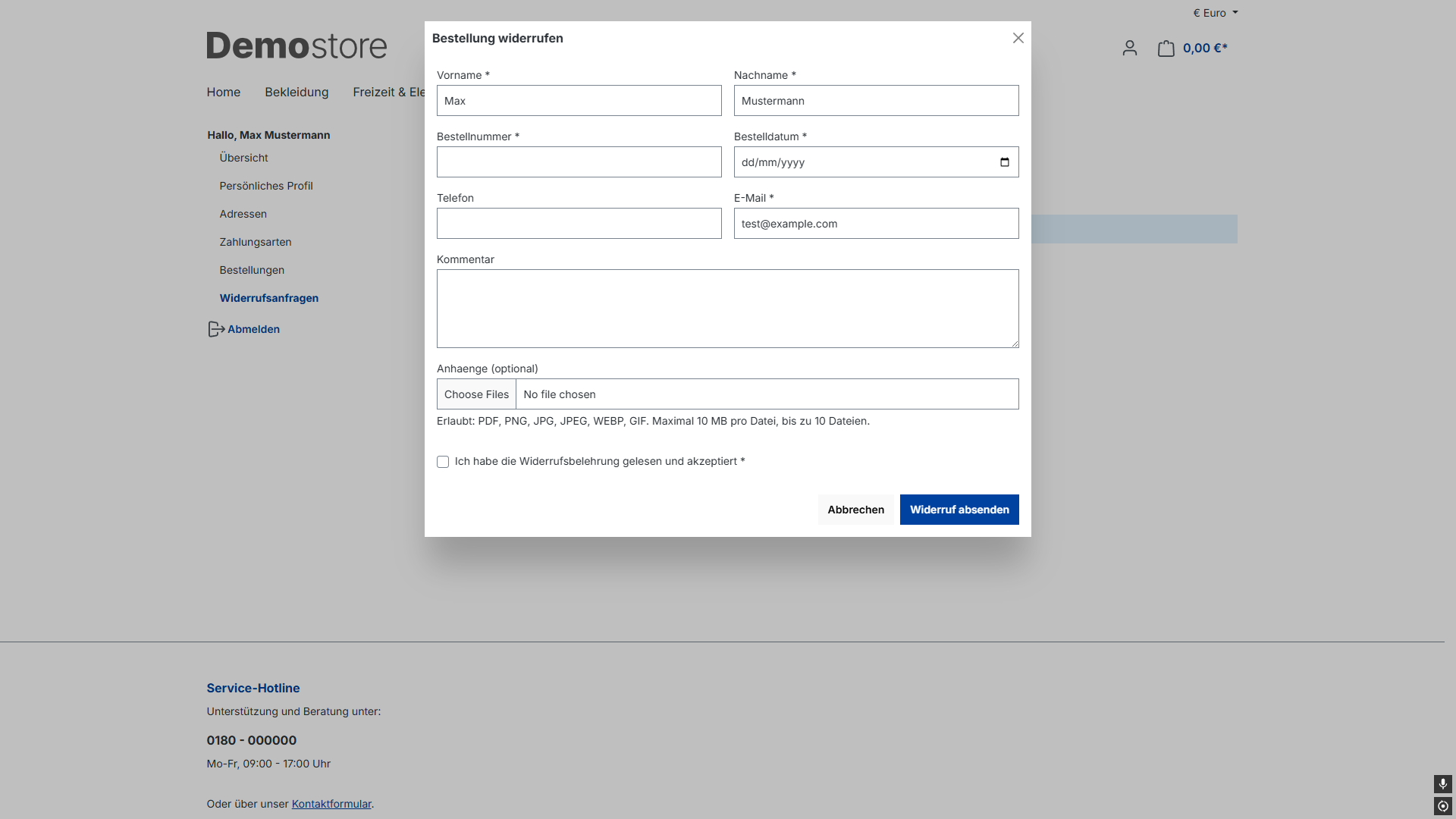Expand the Euro currency dropdown
This screenshot has height=819, width=1456.
coord(1215,13)
